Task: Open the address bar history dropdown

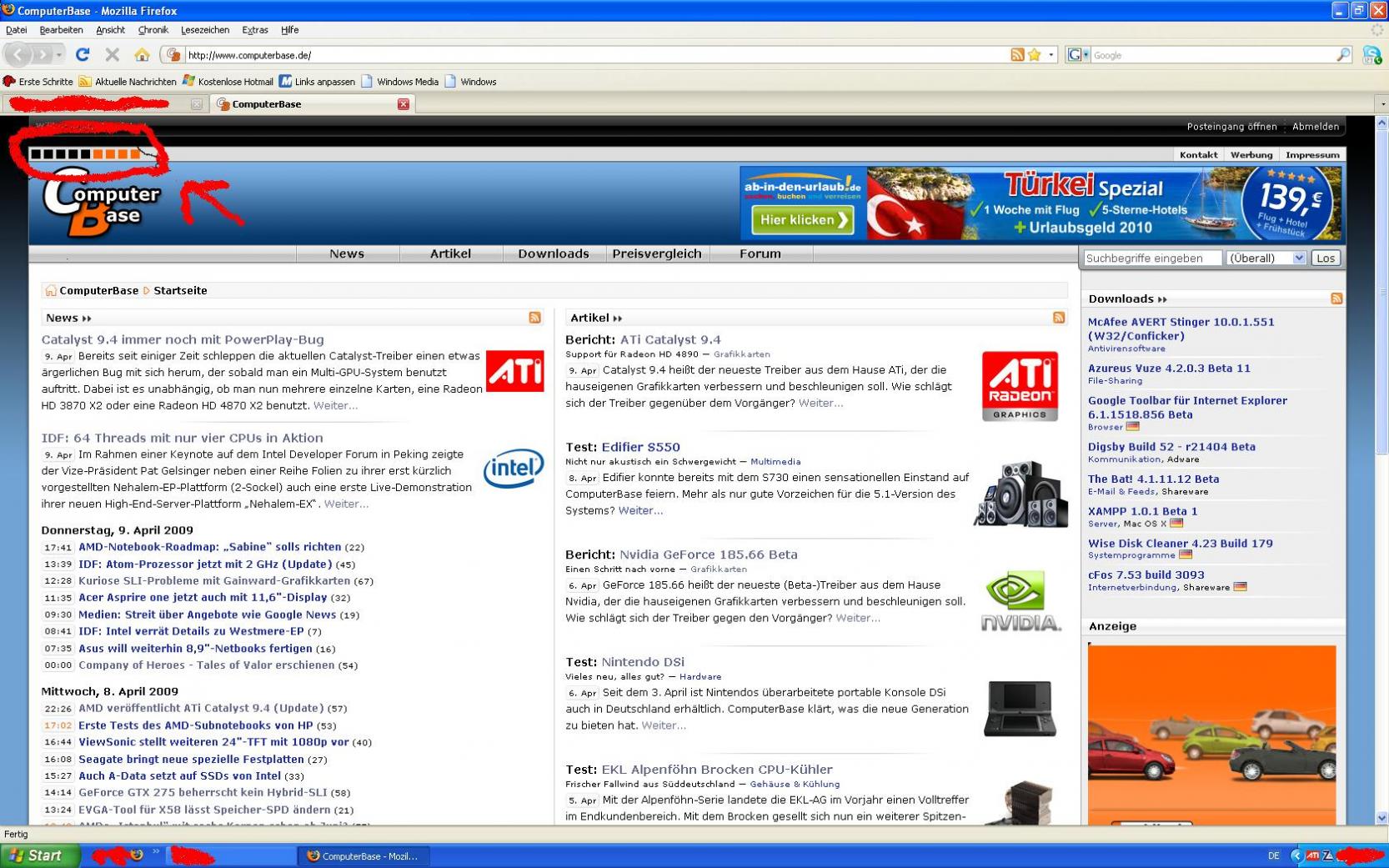Action: [1051, 55]
